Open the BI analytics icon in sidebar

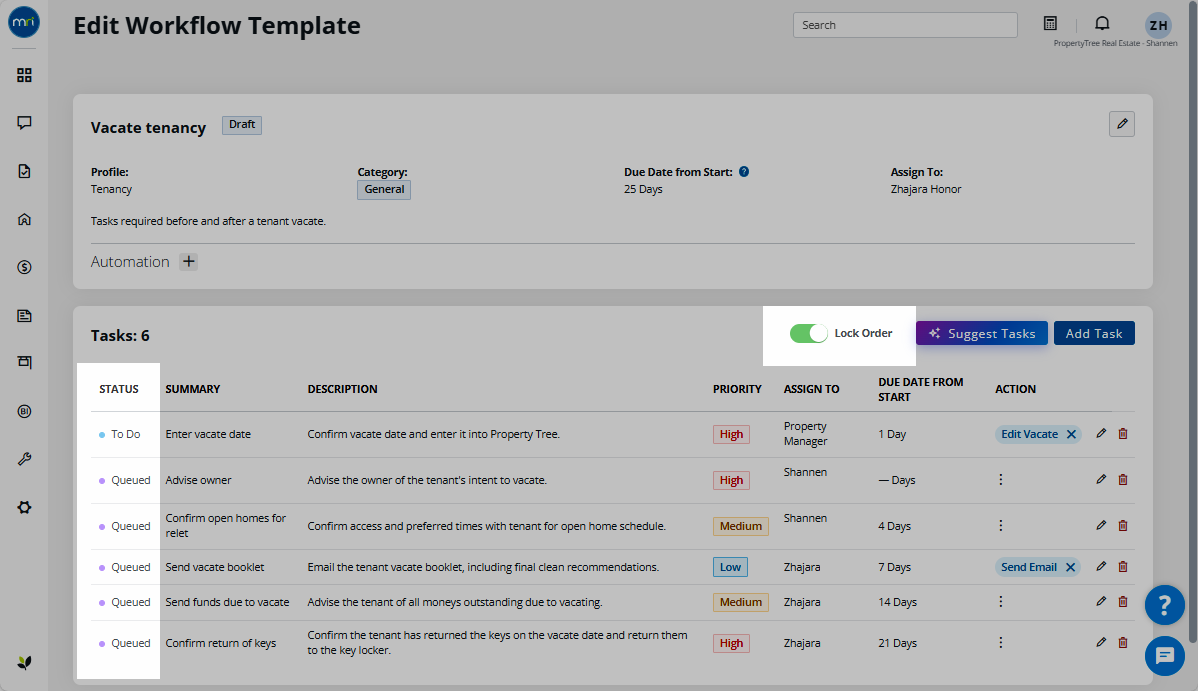pos(24,411)
